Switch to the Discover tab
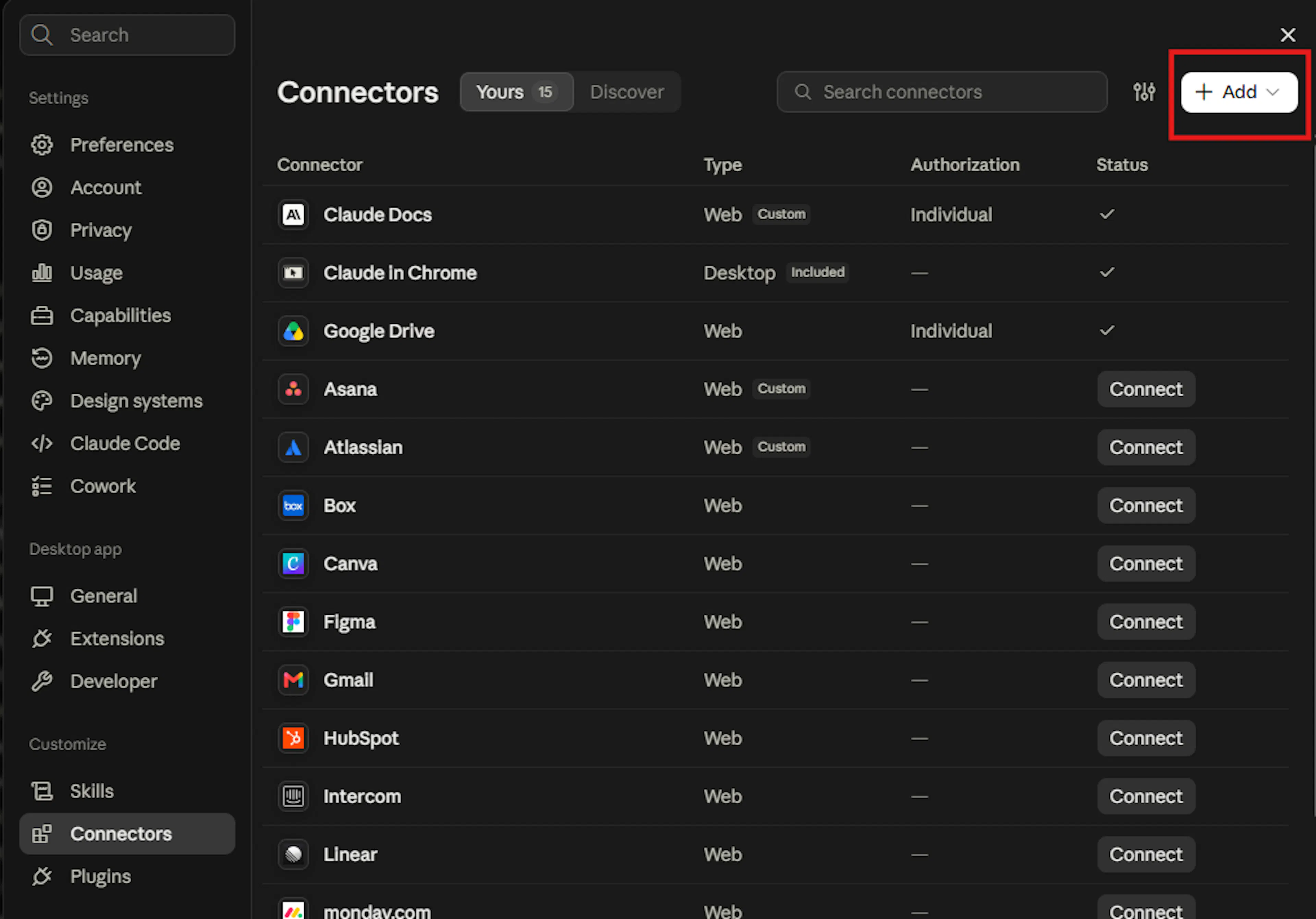The height and width of the screenshot is (919, 1316). tap(627, 92)
